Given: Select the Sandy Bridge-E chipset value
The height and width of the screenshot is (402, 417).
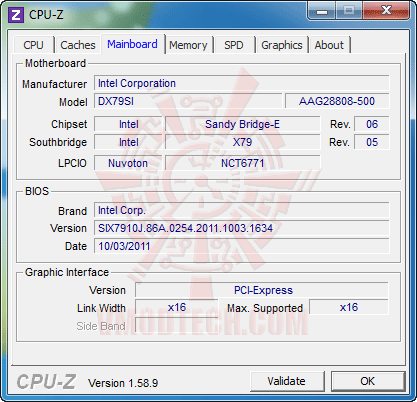Looking at the screenshot, I should point(243,124).
